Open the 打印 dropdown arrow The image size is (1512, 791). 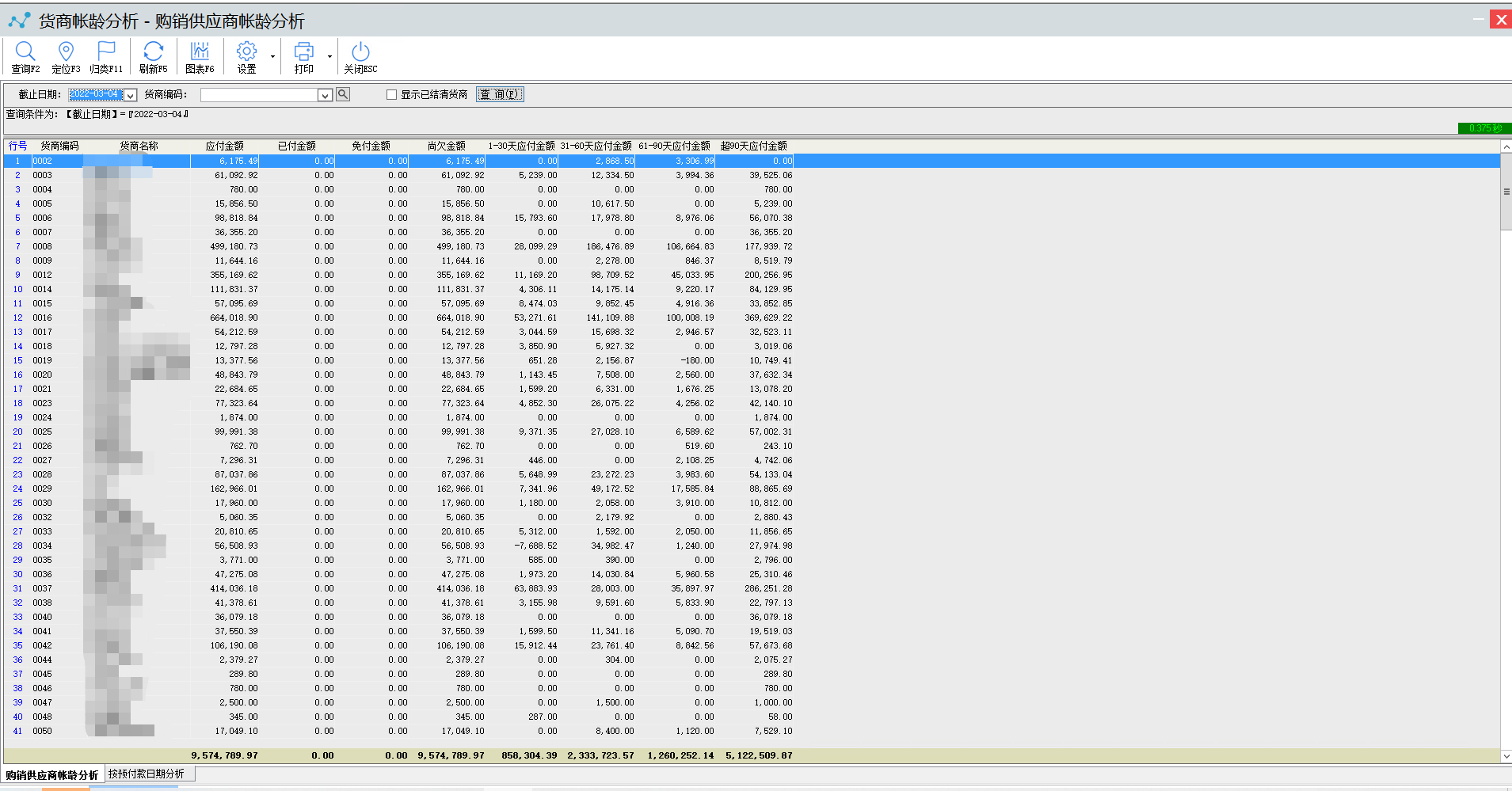pyautogui.click(x=329, y=57)
